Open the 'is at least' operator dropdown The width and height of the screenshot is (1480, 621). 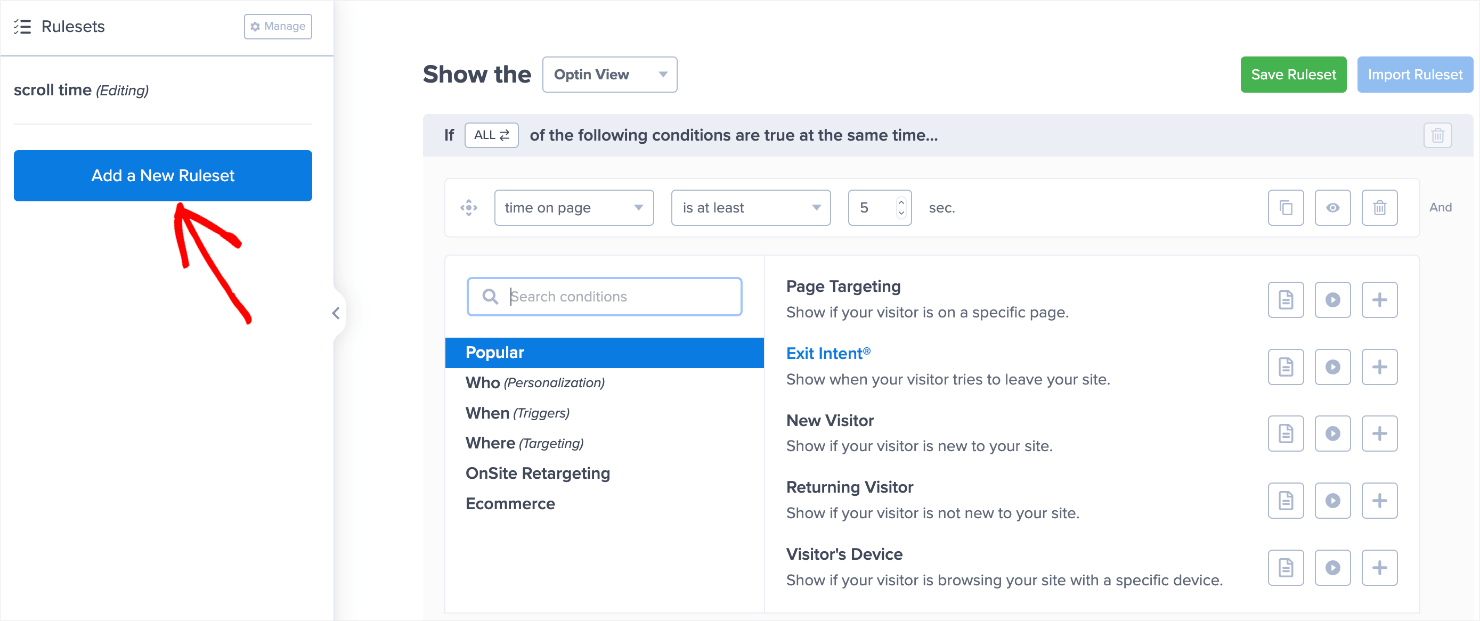pos(750,208)
